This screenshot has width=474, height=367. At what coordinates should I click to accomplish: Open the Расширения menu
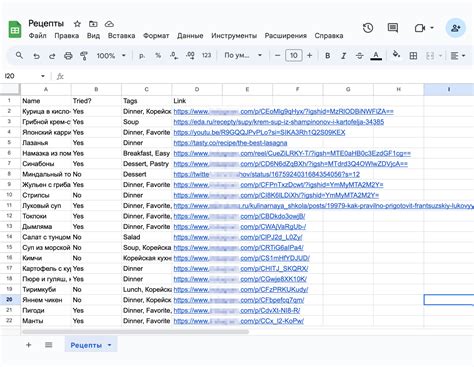[286, 36]
